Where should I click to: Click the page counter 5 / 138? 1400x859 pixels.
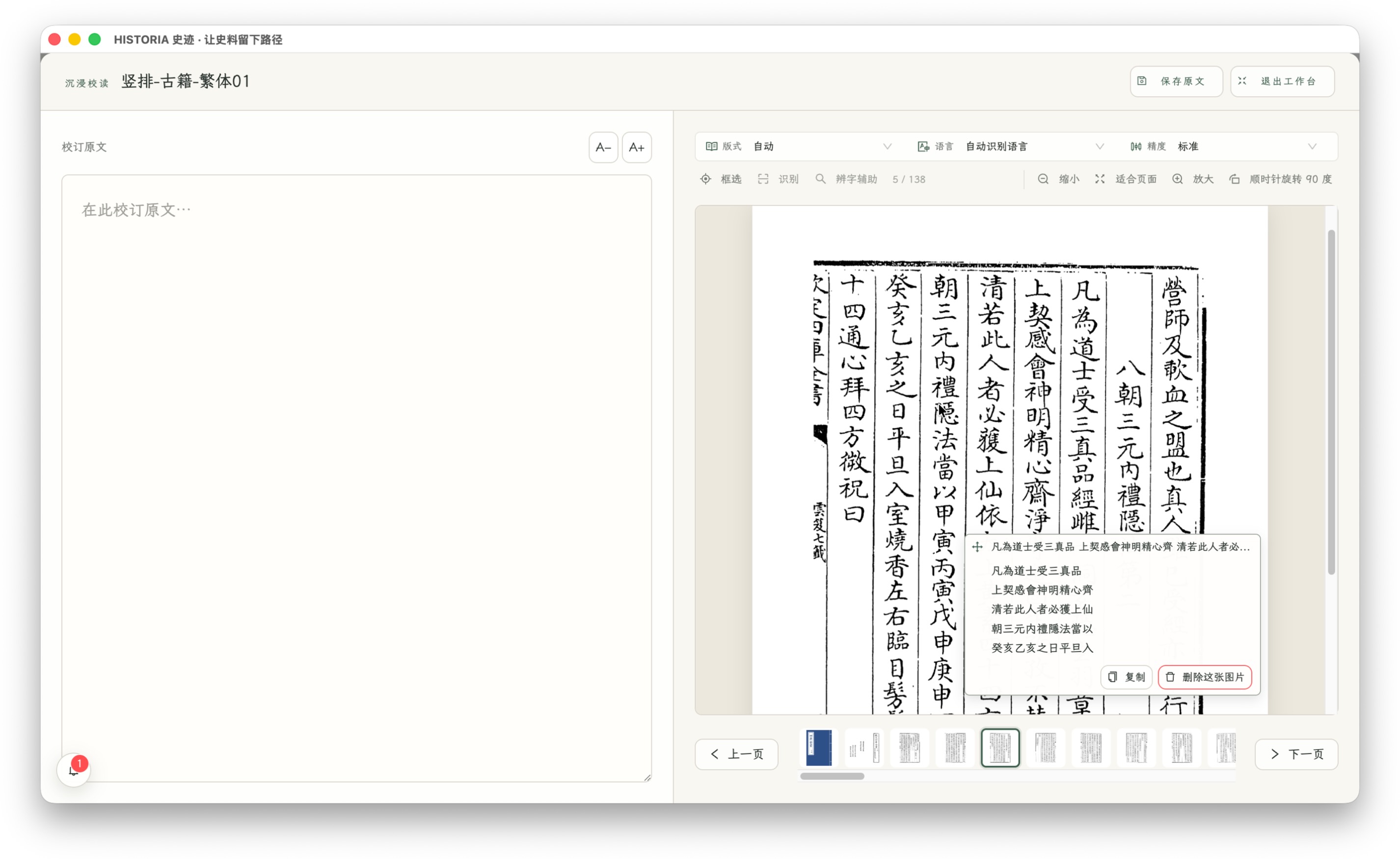point(909,180)
